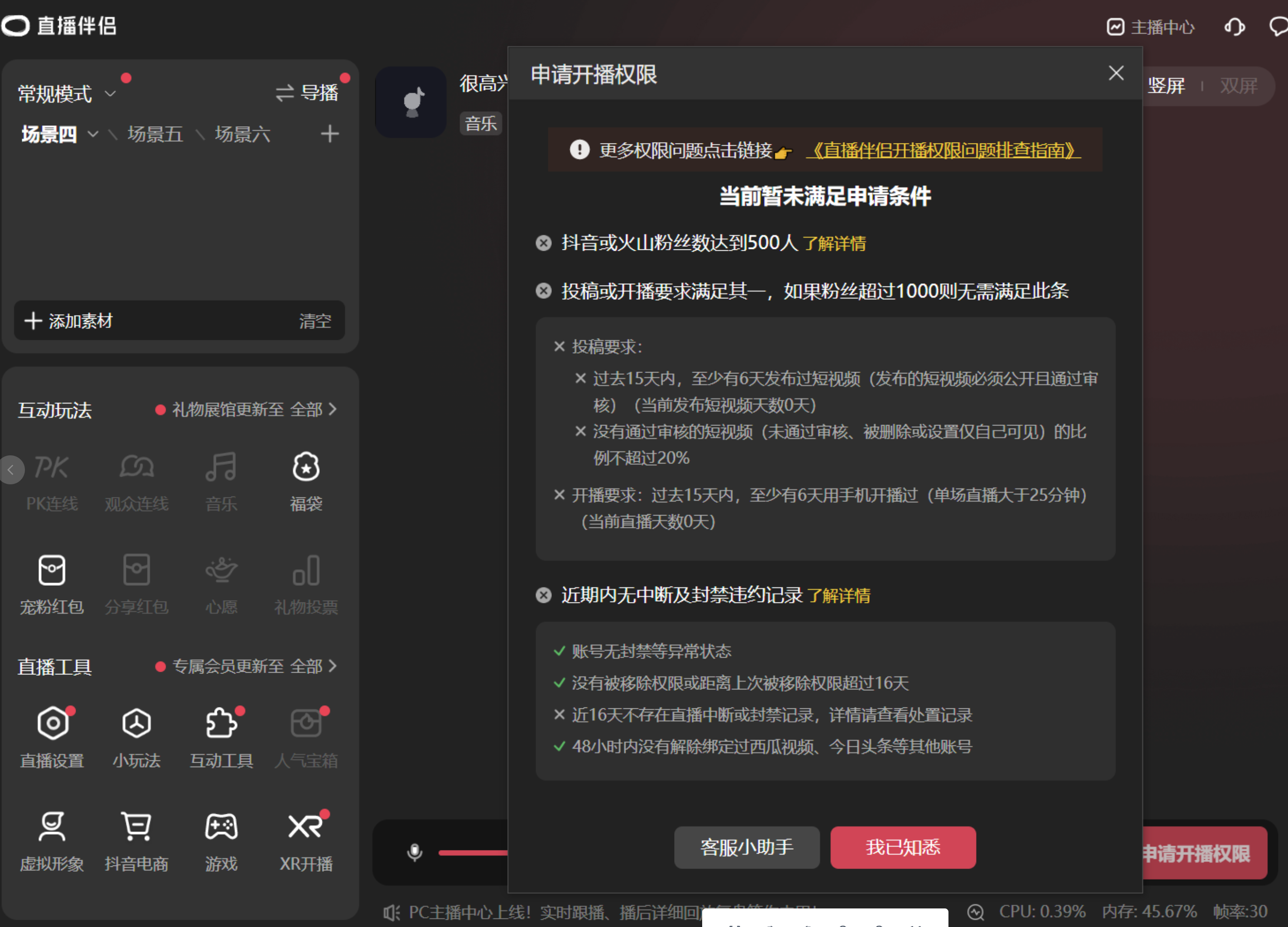This screenshot has width=1288, height=927.
Task: Click the 内存: 45.67% status text
Action: (x=1149, y=912)
